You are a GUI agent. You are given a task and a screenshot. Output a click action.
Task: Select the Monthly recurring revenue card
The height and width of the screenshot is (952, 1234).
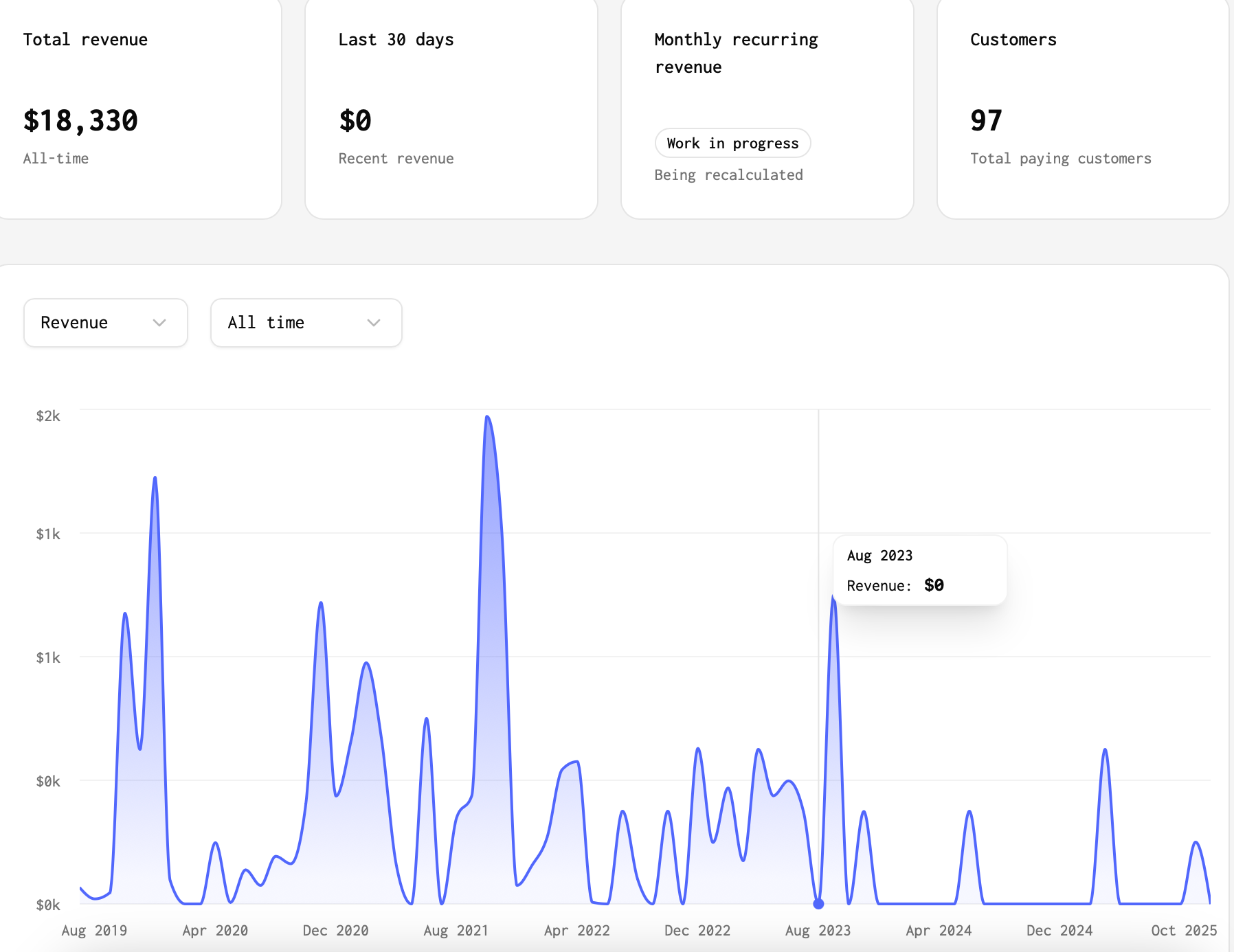[x=767, y=106]
